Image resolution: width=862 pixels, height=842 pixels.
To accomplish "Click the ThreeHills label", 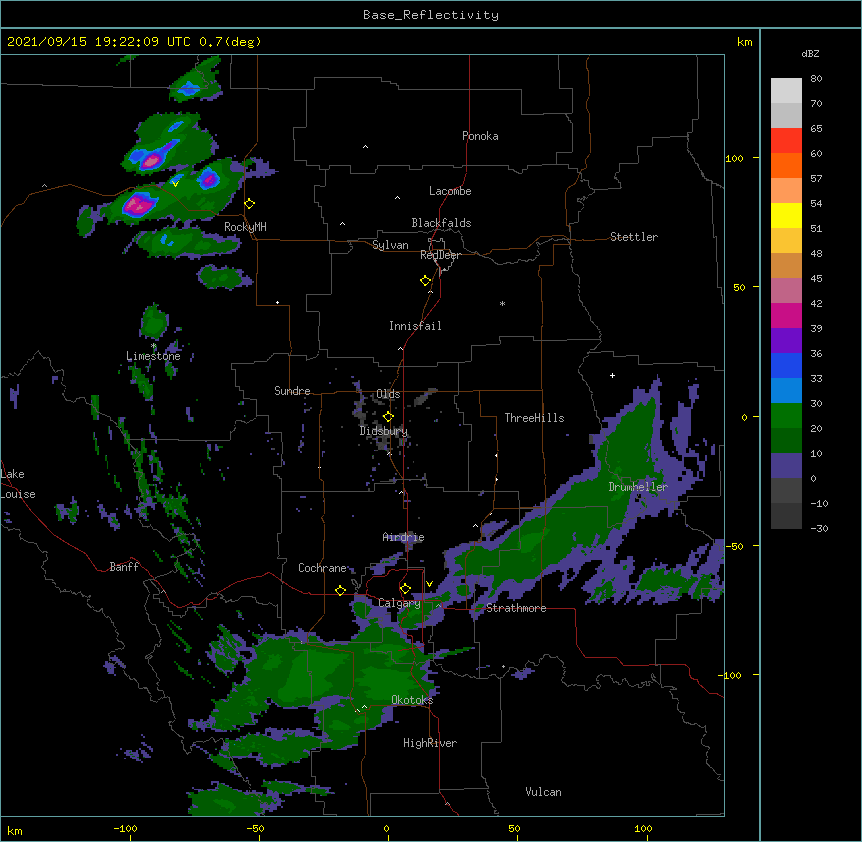I will pyautogui.click(x=534, y=418).
